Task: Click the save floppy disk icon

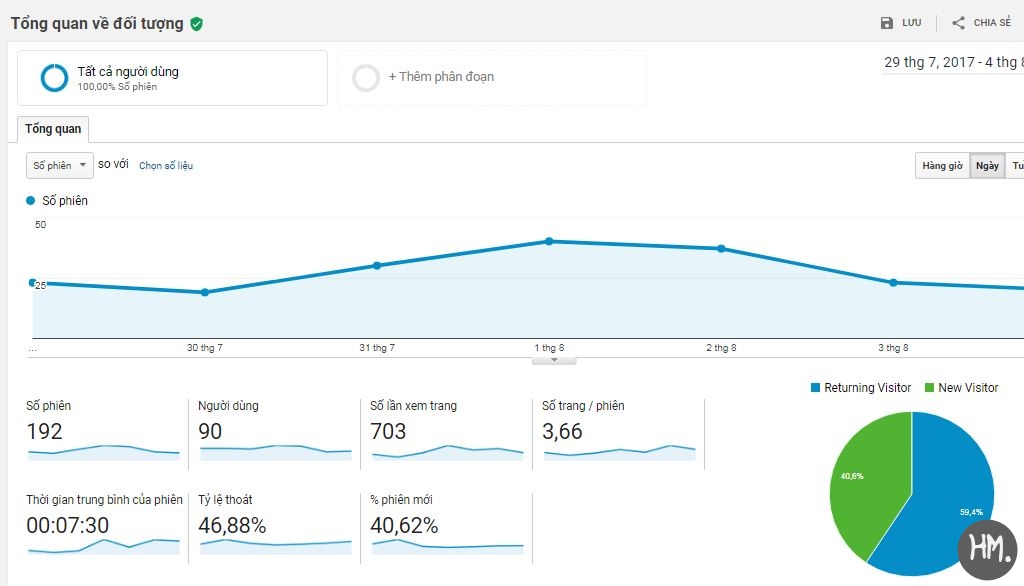Action: (886, 23)
